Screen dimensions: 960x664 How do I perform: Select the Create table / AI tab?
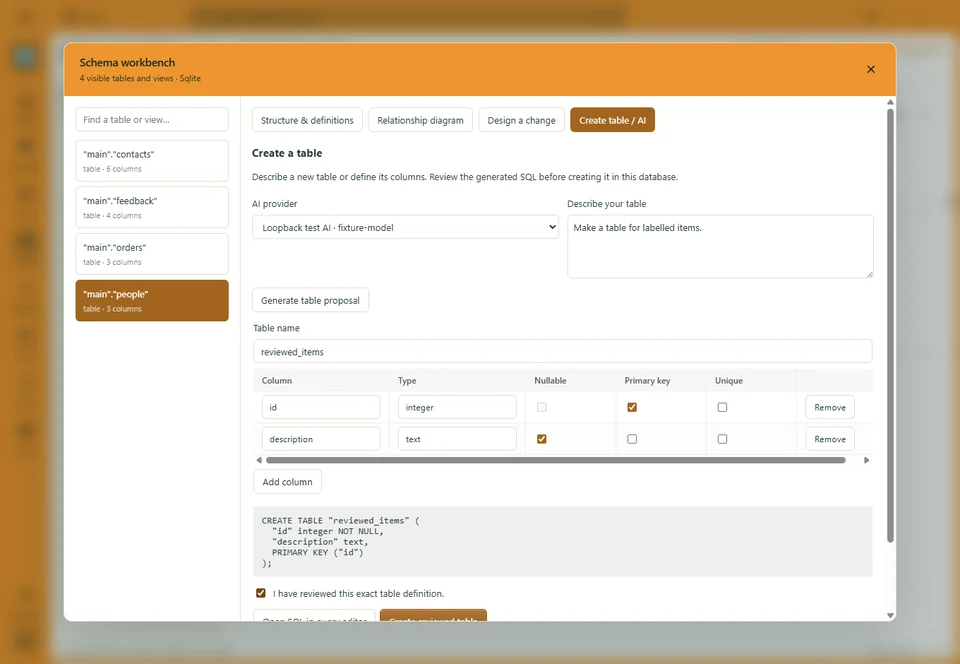612,120
